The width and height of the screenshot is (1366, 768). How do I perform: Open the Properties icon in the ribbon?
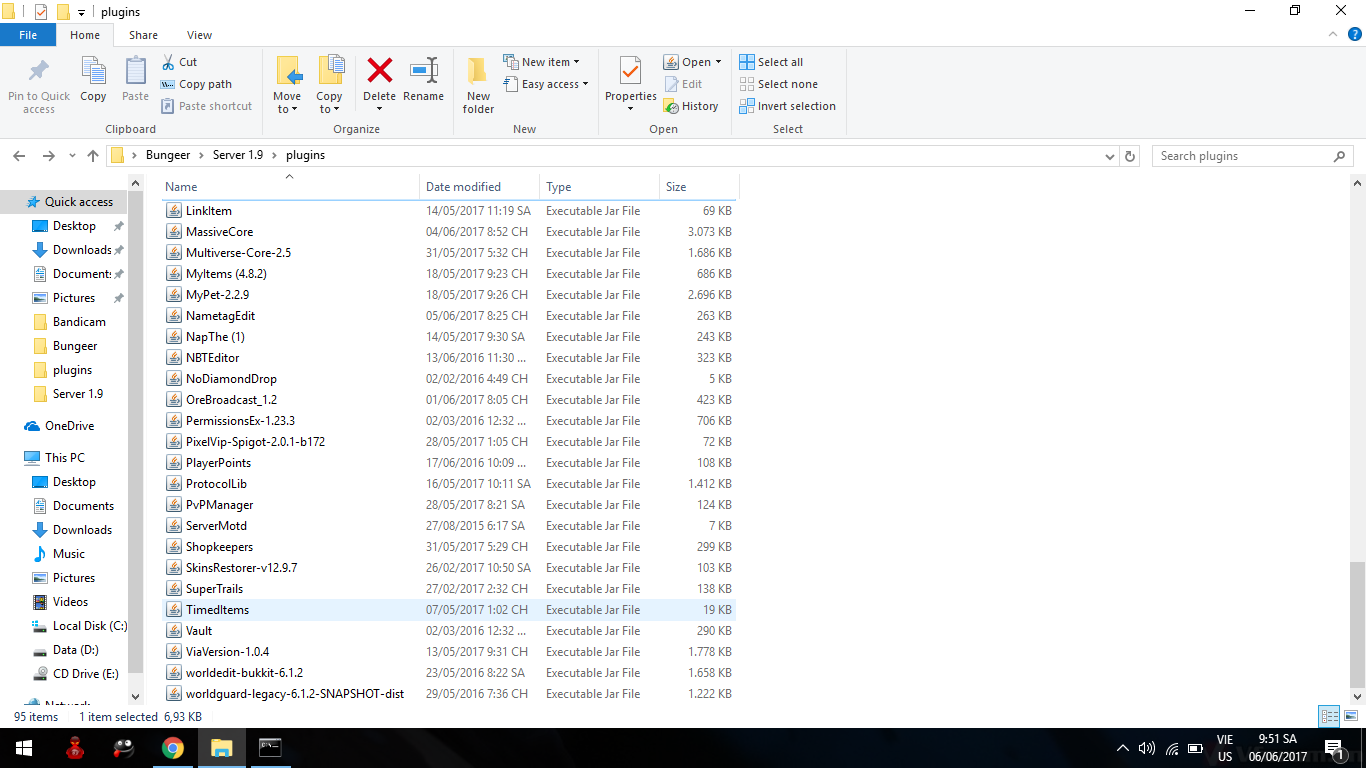[x=630, y=72]
